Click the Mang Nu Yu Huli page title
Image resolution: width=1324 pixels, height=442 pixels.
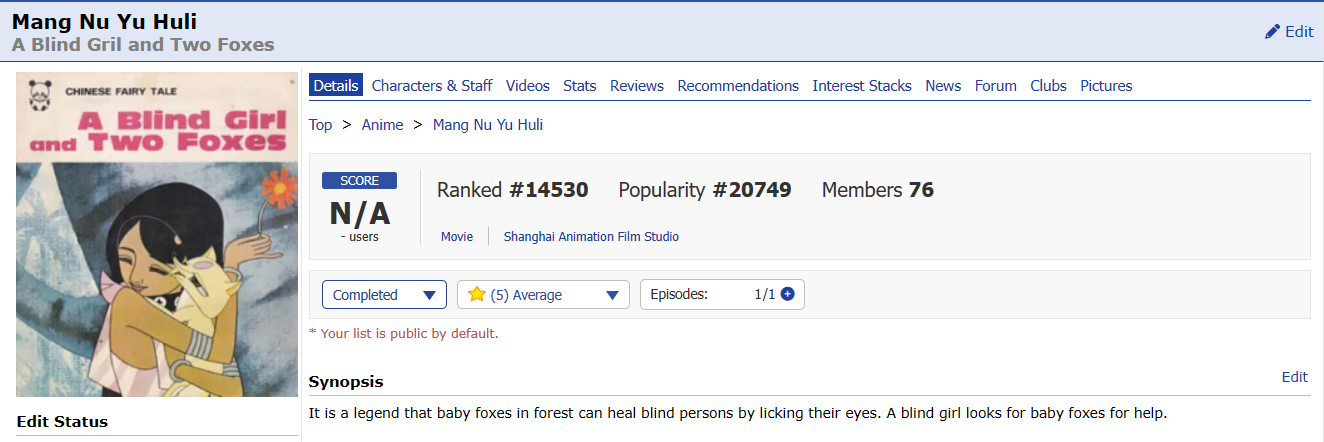(x=105, y=20)
